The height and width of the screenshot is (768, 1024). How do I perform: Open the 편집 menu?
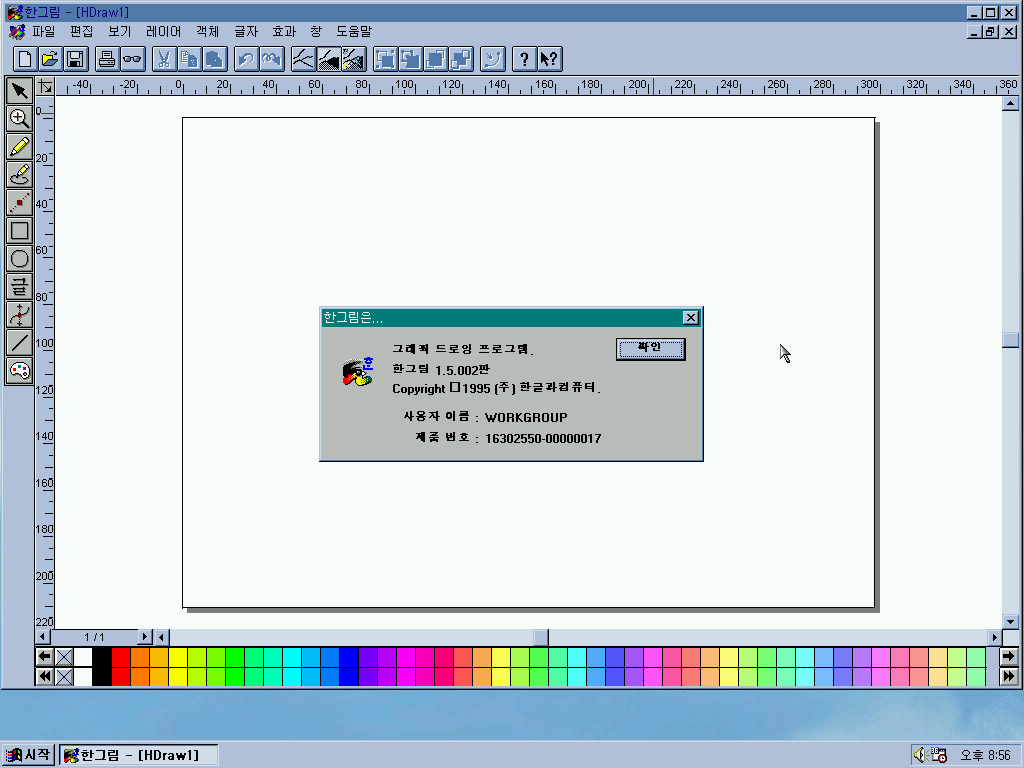point(82,31)
